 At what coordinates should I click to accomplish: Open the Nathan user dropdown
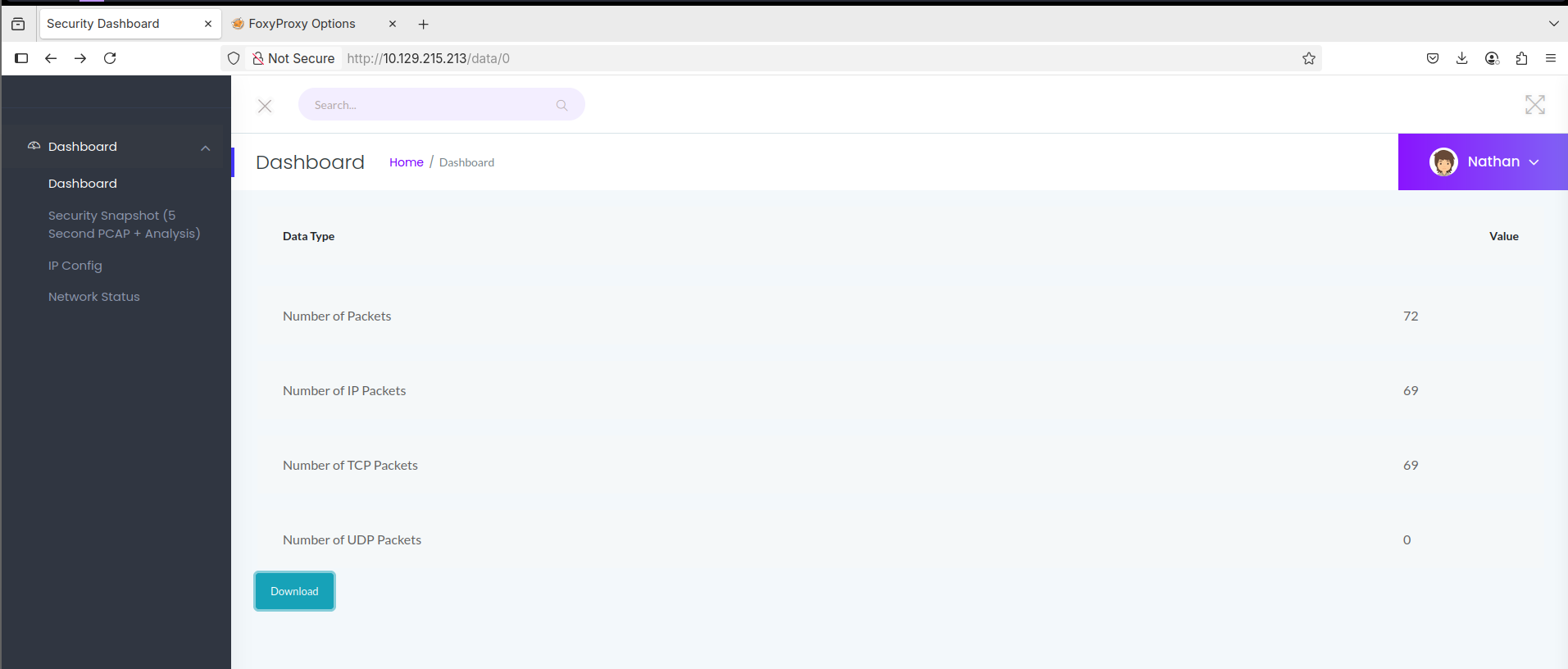point(1483,162)
